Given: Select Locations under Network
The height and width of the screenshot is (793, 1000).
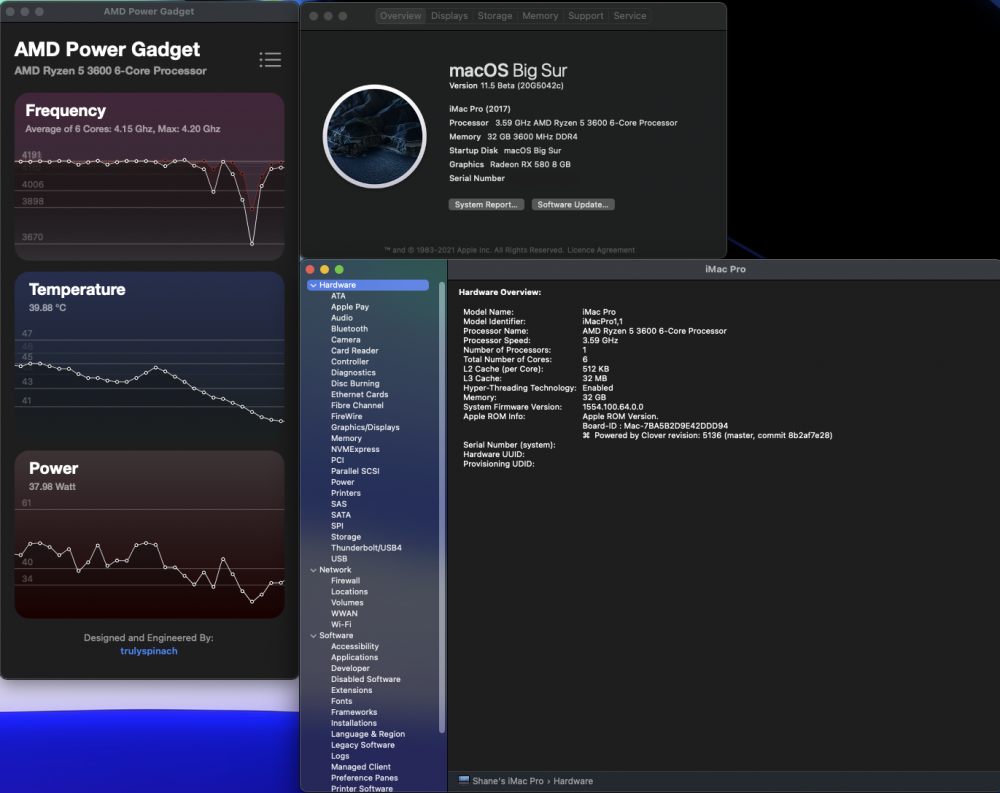Looking at the screenshot, I should pyautogui.click(x=349, y=591).
